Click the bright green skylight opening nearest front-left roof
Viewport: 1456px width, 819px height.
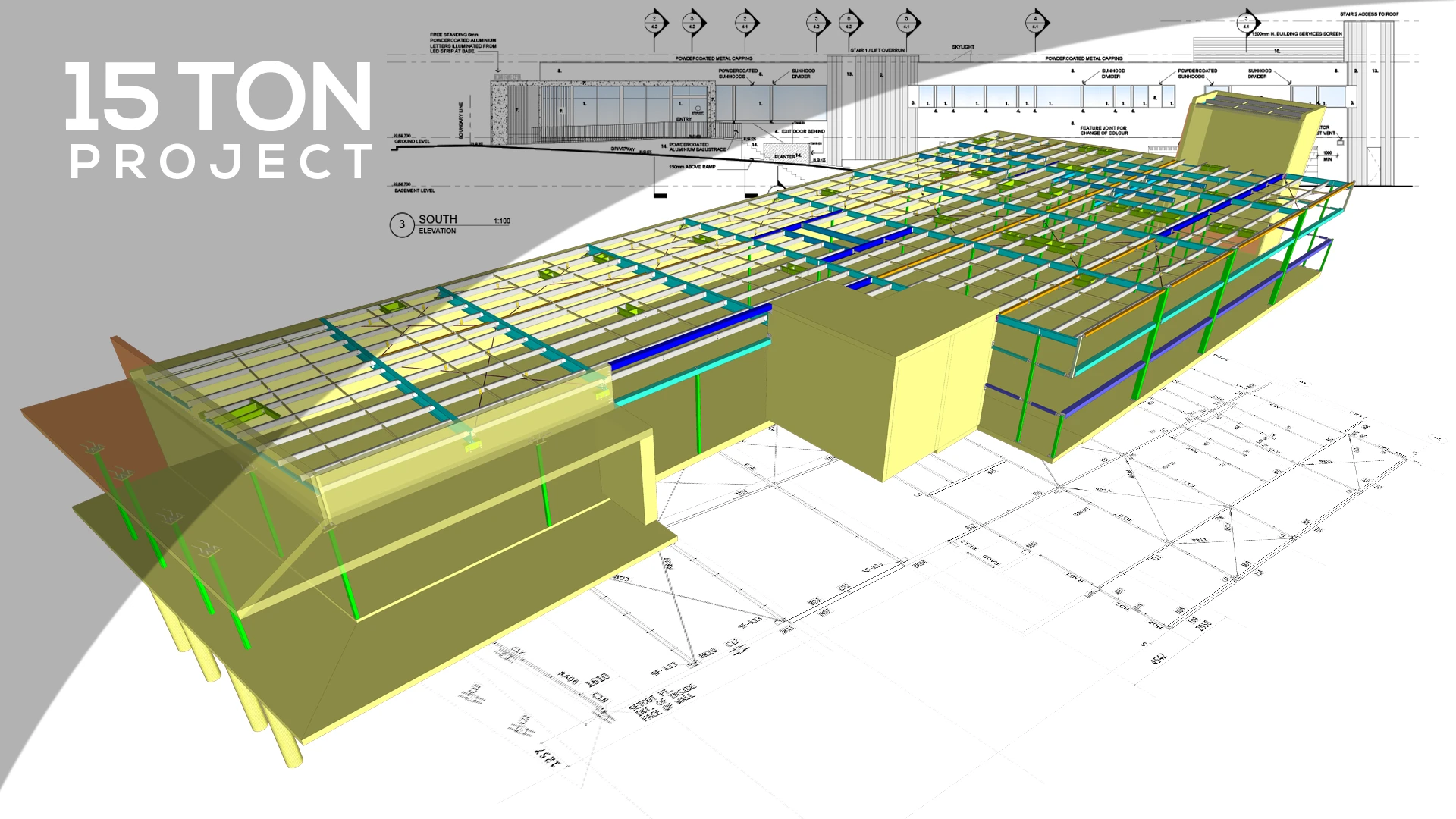(x=250, y=413)
